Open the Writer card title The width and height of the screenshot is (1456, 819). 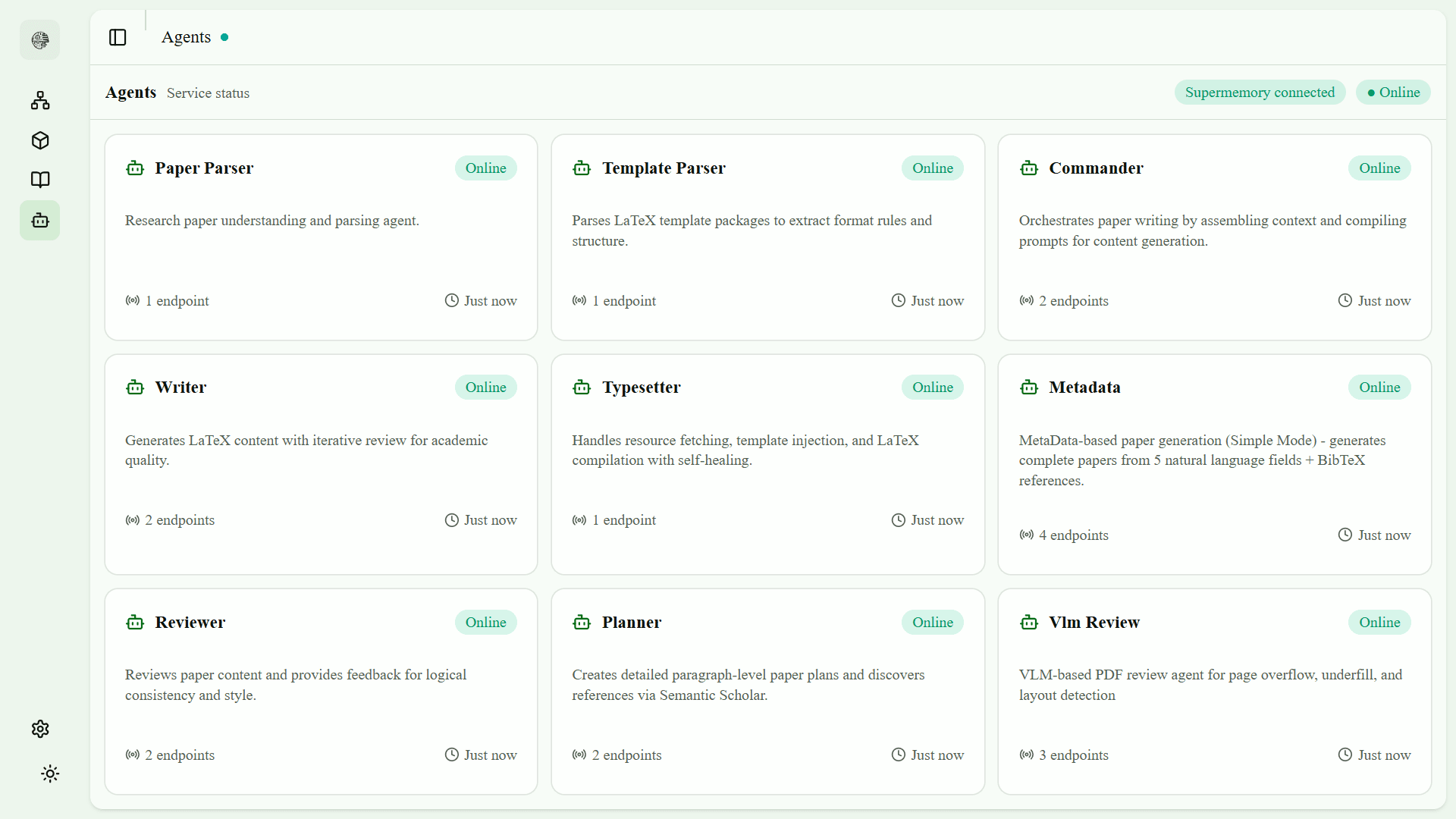(x=180, y=388)
